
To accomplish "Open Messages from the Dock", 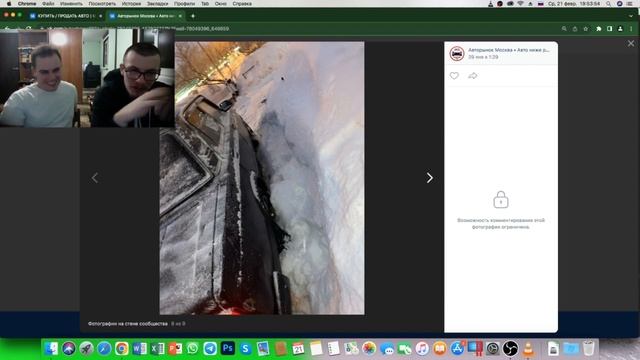I will [x=387, y=349].
